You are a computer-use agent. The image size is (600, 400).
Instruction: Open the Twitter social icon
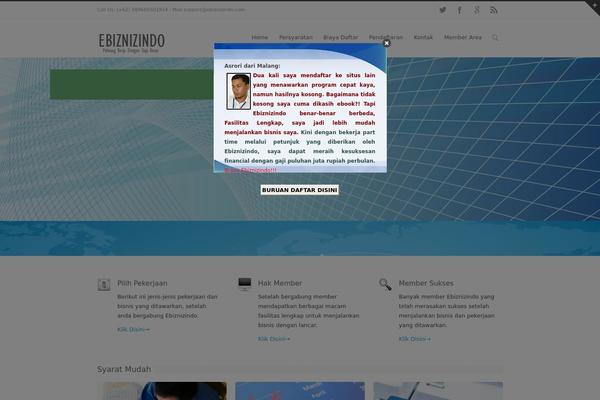pyautogui.click(x=442, y=10)
